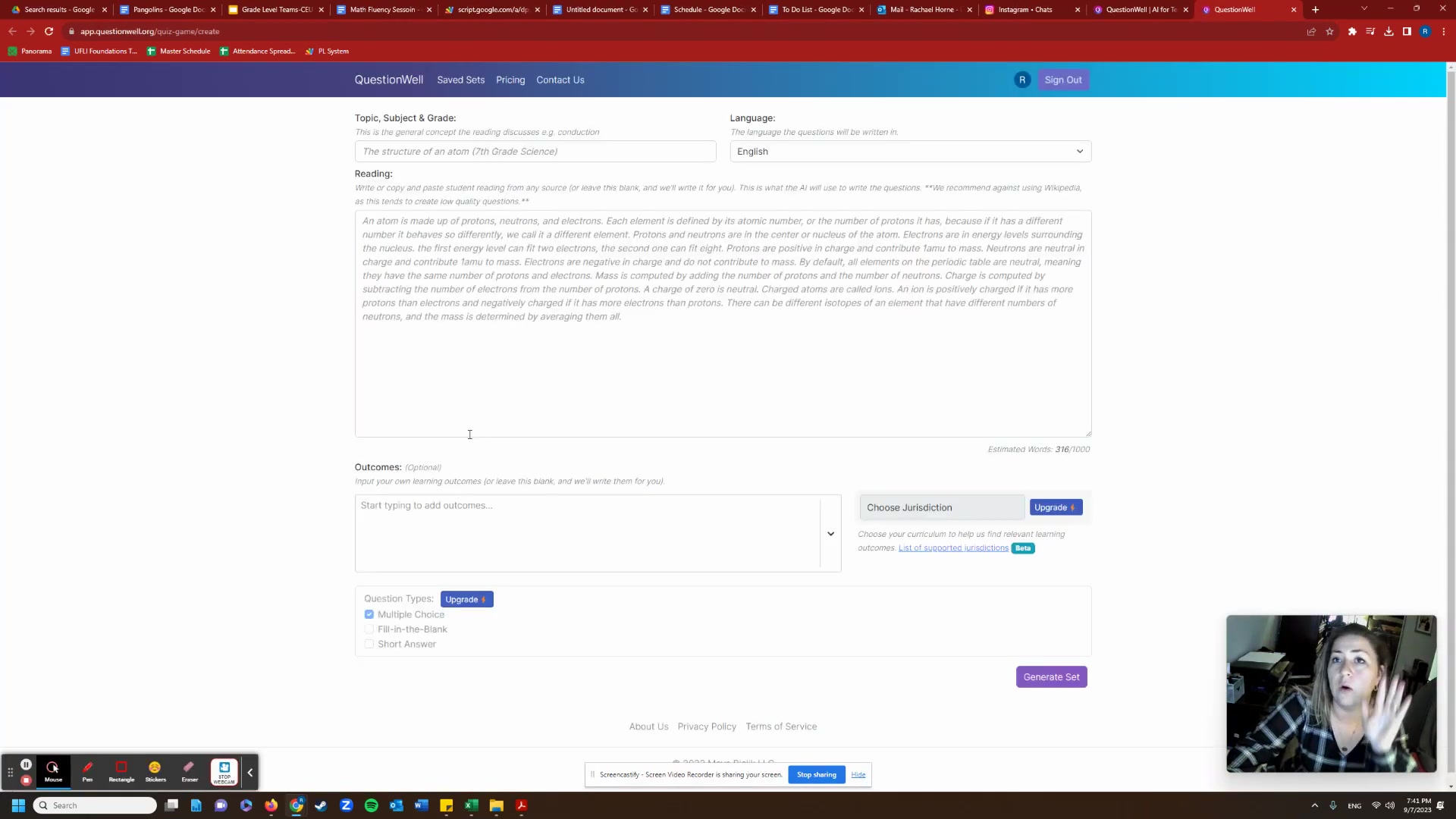Screen dimensions: 1456x819
Task: Switch to the Math Fluency Session tab
Action: (383, 9)
